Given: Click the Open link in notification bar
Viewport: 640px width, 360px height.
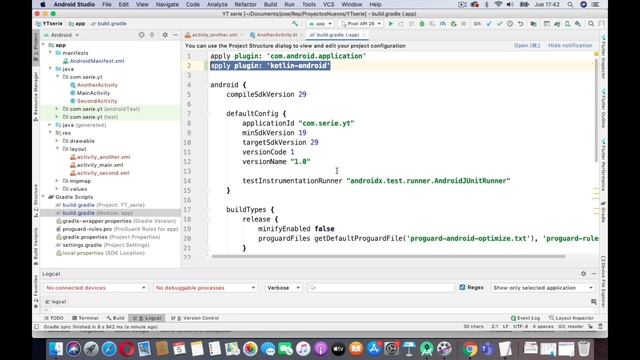Looking at the screenshot, I should coord(527,46).
